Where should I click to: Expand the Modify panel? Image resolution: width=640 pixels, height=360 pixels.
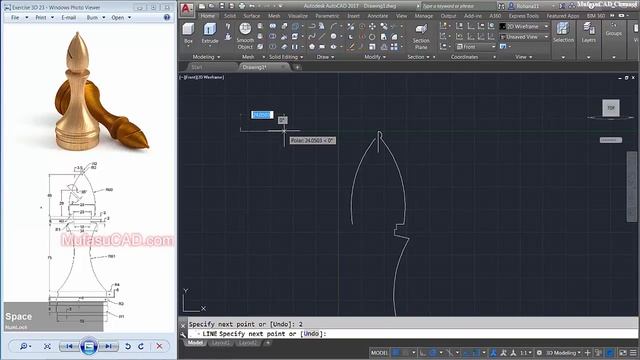[375, 57]
